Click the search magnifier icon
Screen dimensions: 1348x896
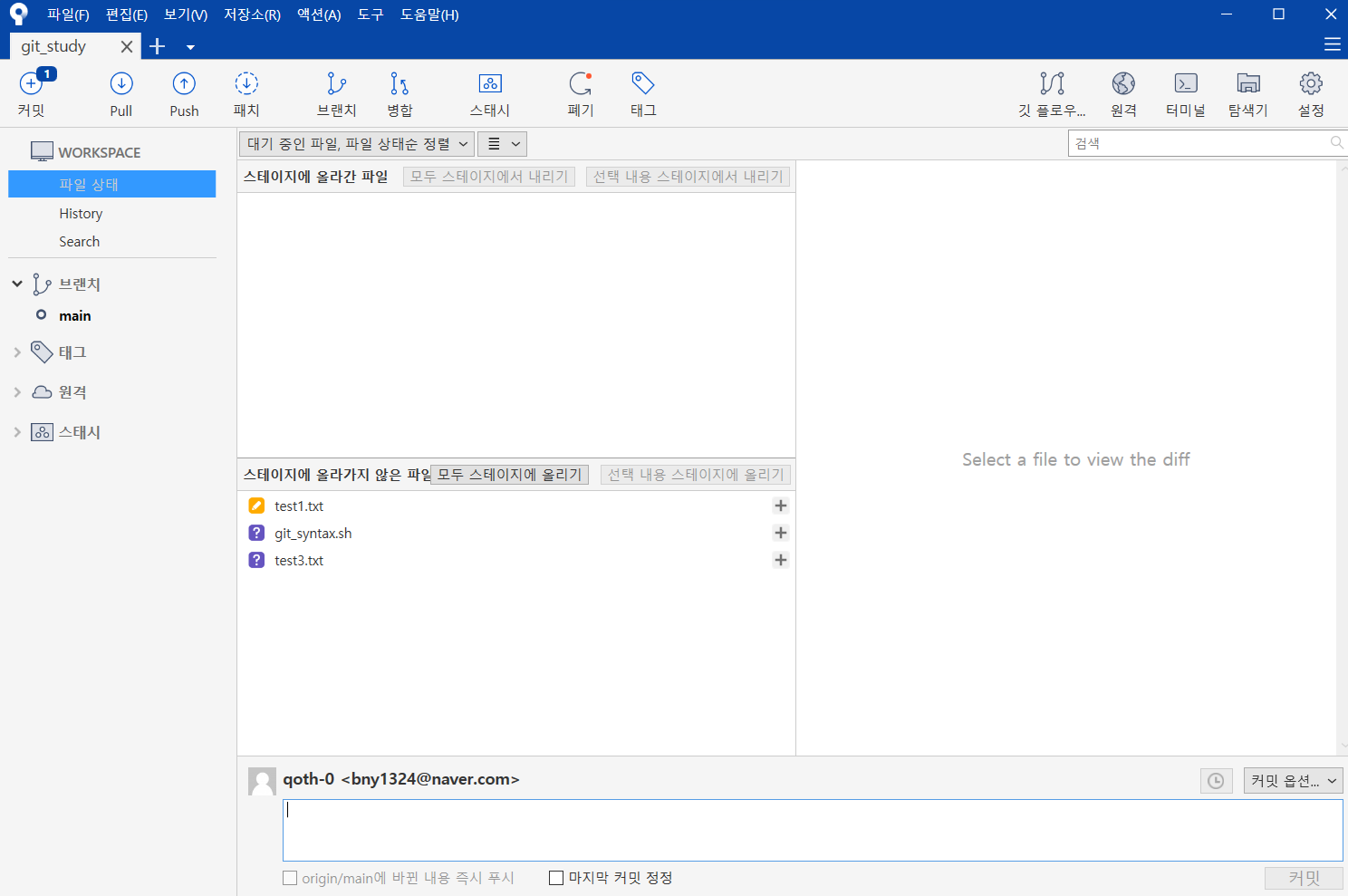coord(1336,143)
